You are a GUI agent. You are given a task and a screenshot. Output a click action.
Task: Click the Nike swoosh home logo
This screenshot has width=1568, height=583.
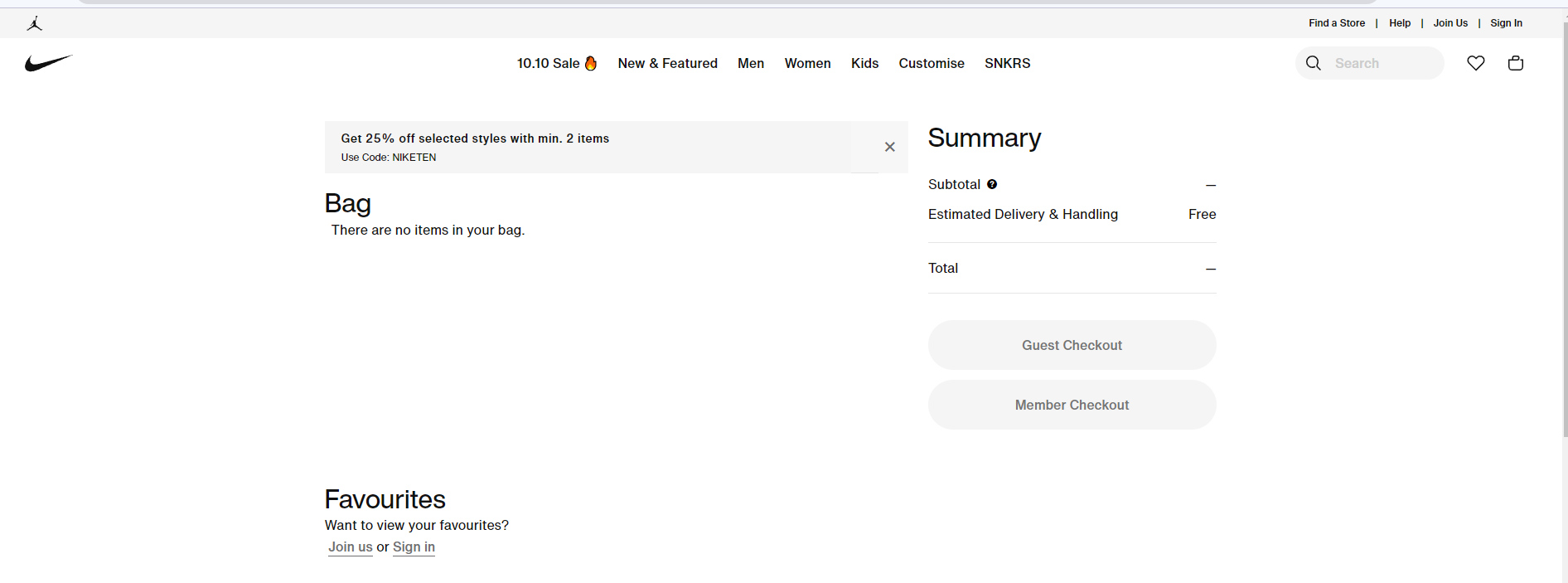(x=49, y=63)
